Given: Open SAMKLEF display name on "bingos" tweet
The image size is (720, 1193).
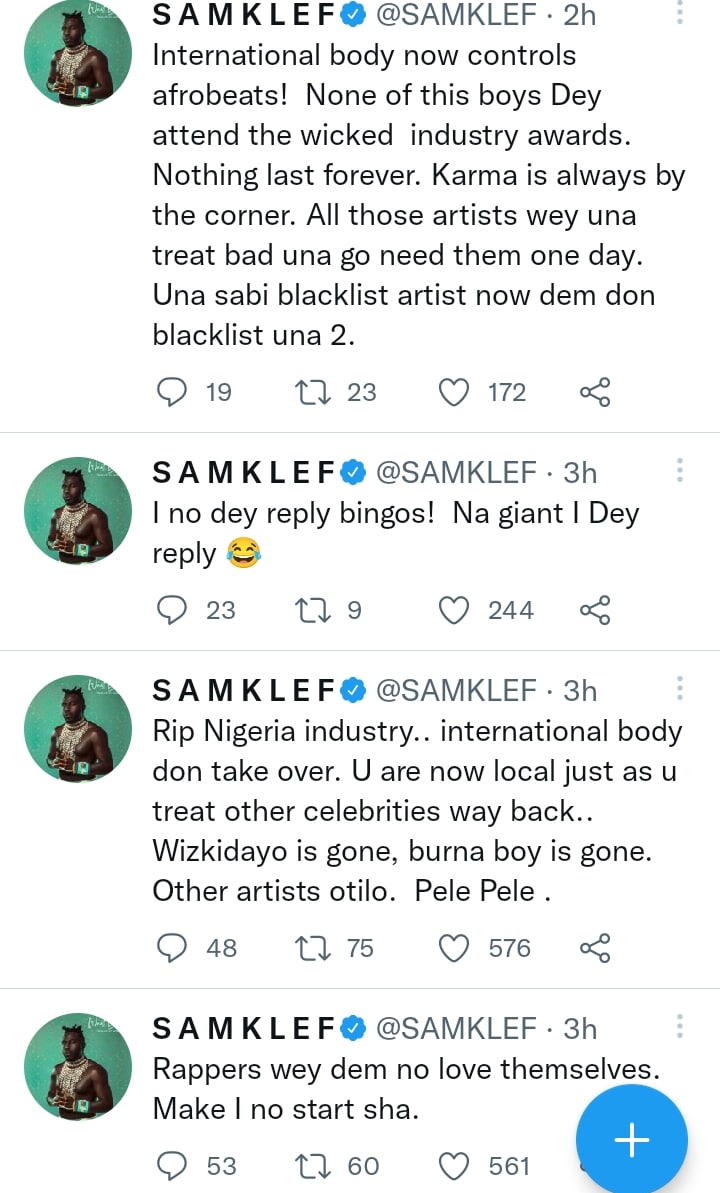Looking at the screenshot, I should click(243, 472).
